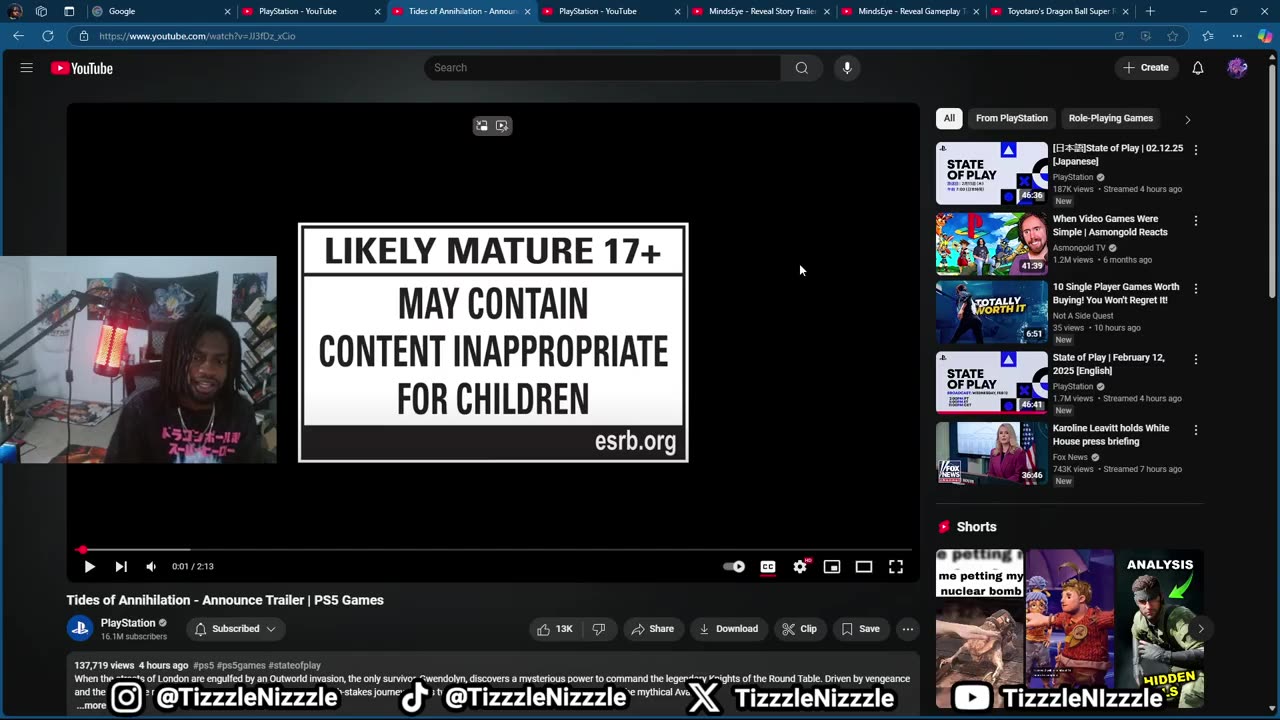1280x720 pixels.
Task: Play the video
Action: (x=89, y=566)
